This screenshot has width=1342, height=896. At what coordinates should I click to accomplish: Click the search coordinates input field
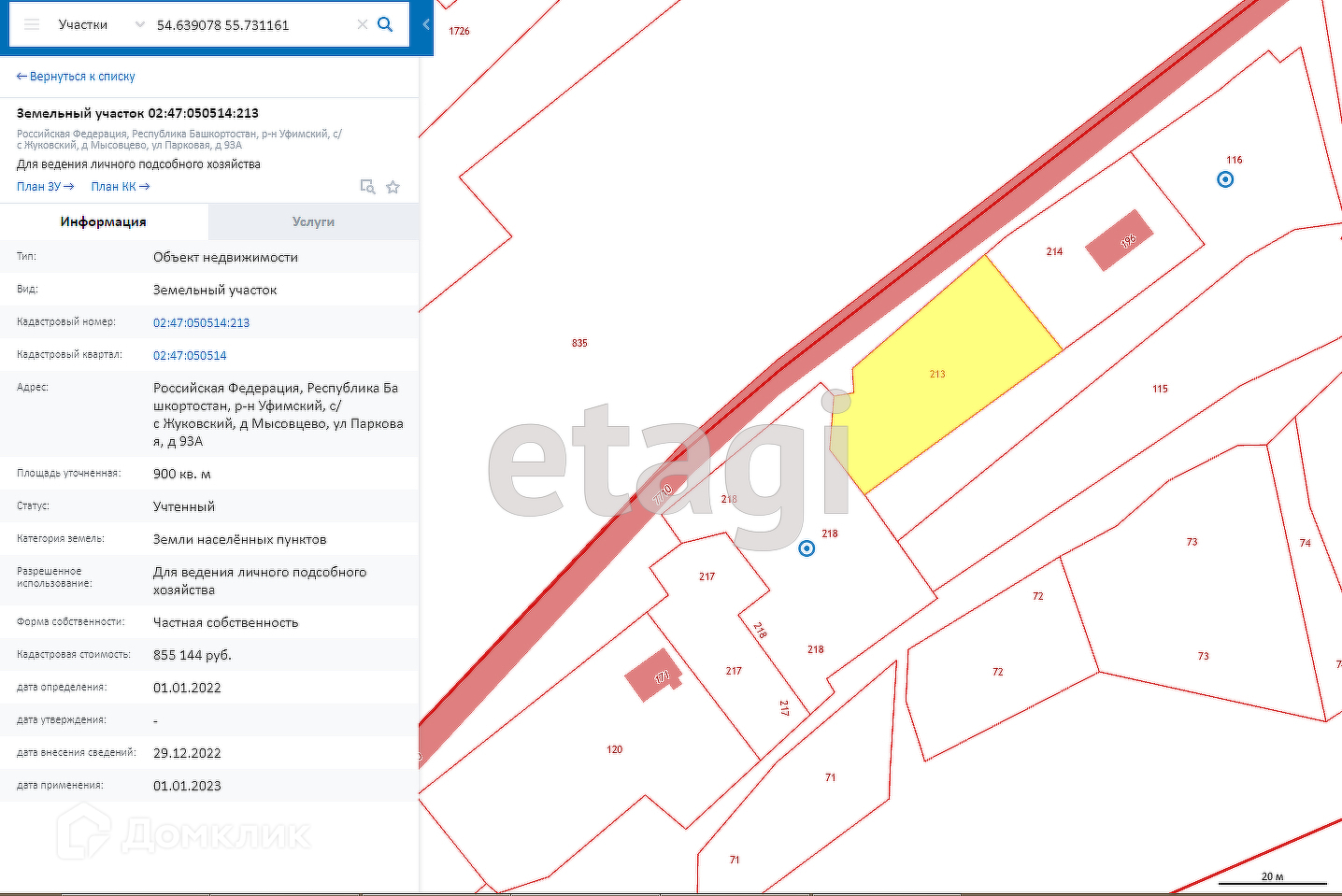click(252, 25)
